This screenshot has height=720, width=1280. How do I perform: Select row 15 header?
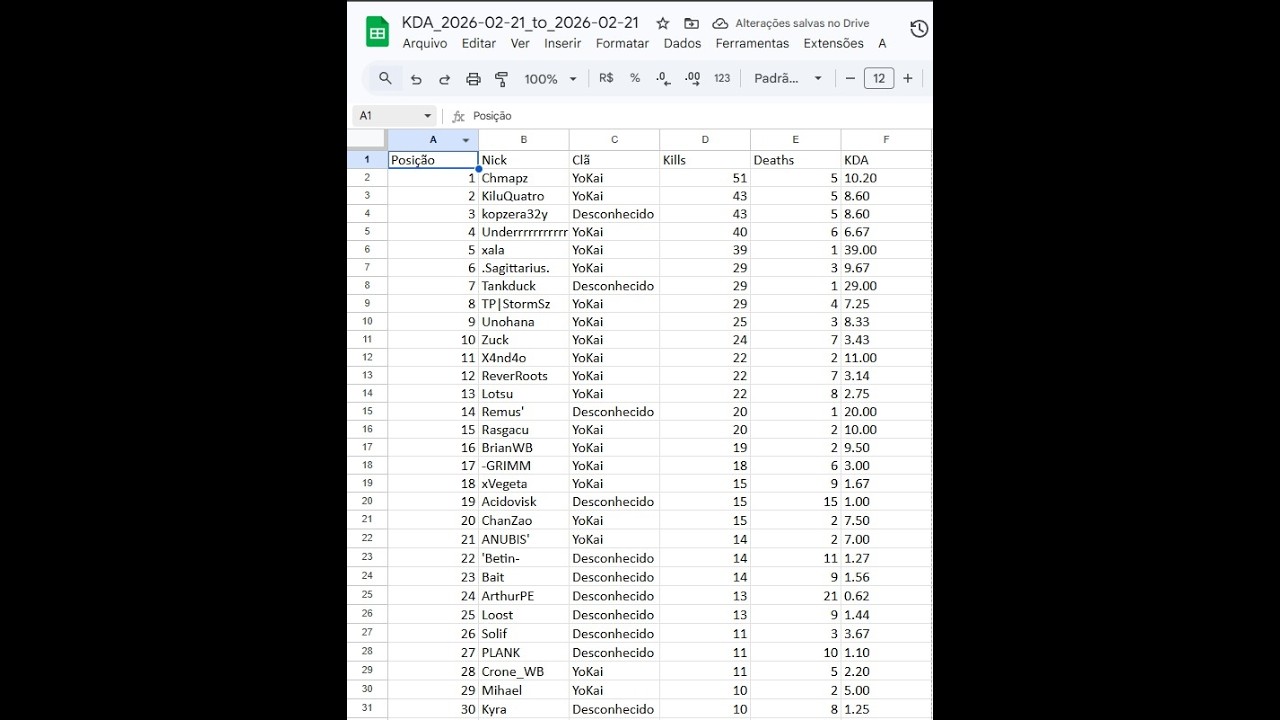[367, 412]
